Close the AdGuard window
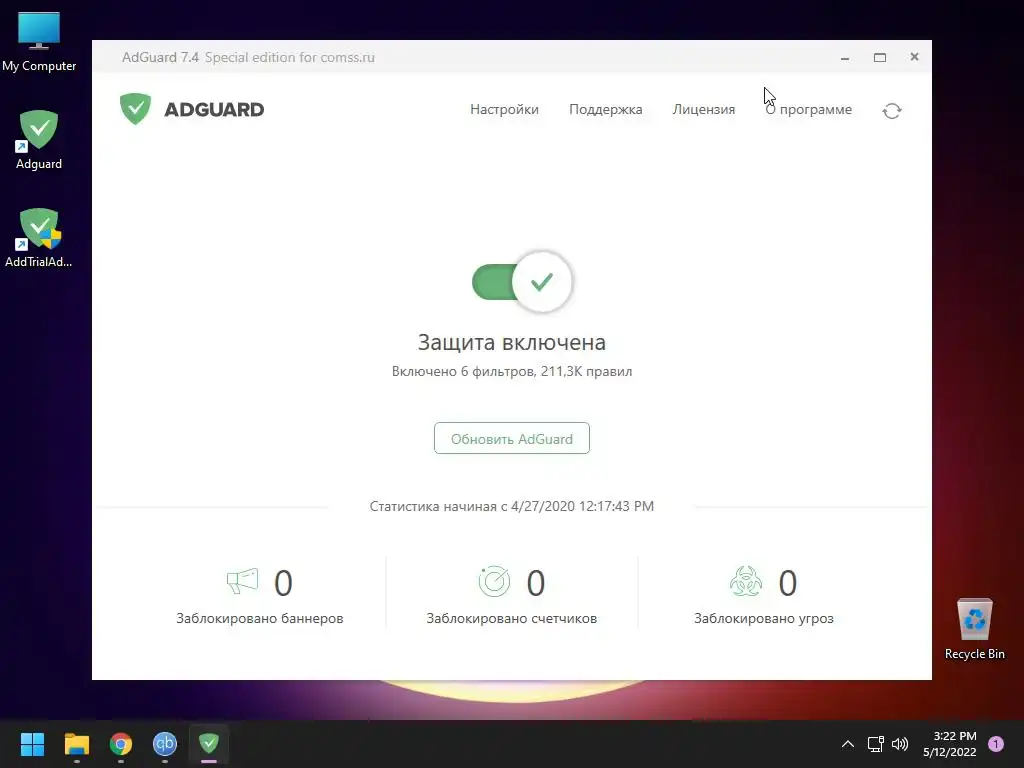1024x768 pixels. click(x=914, y=57)
